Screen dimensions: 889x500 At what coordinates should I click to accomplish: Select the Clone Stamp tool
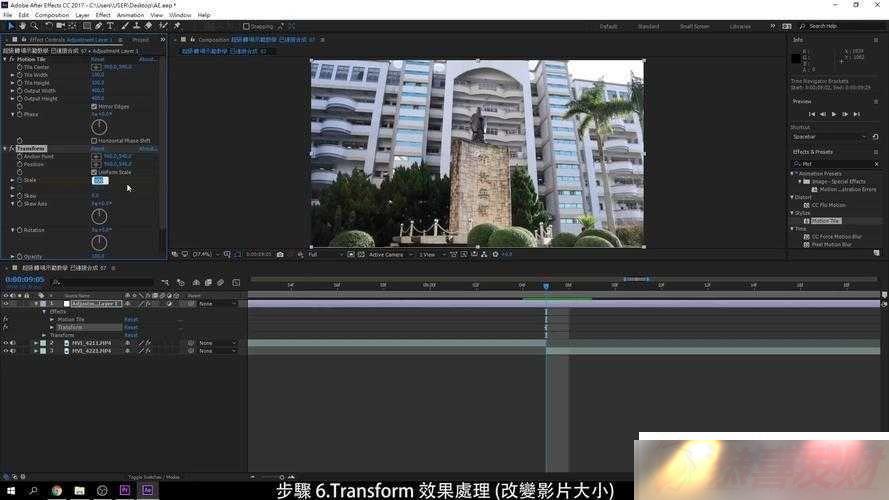(x=137, y=26)
